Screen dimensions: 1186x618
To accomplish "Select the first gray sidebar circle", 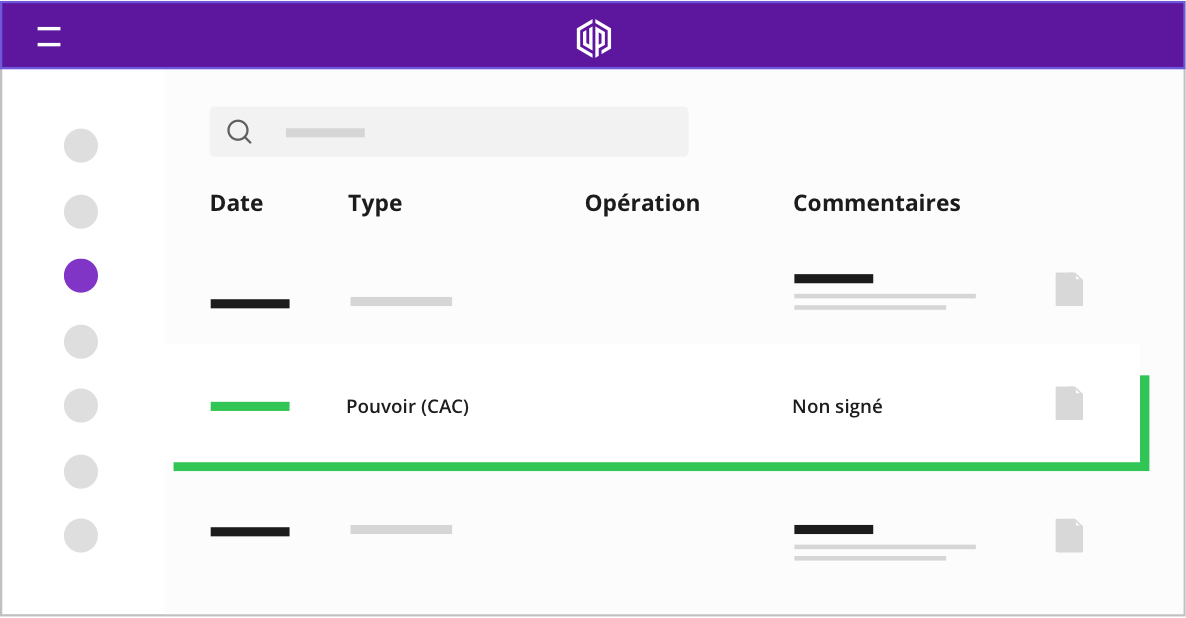I will tap(81, 145).
